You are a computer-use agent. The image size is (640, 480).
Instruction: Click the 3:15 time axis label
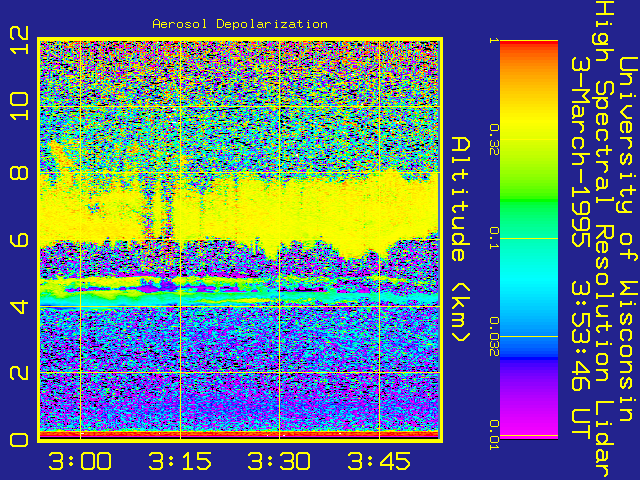click(180, 461)
